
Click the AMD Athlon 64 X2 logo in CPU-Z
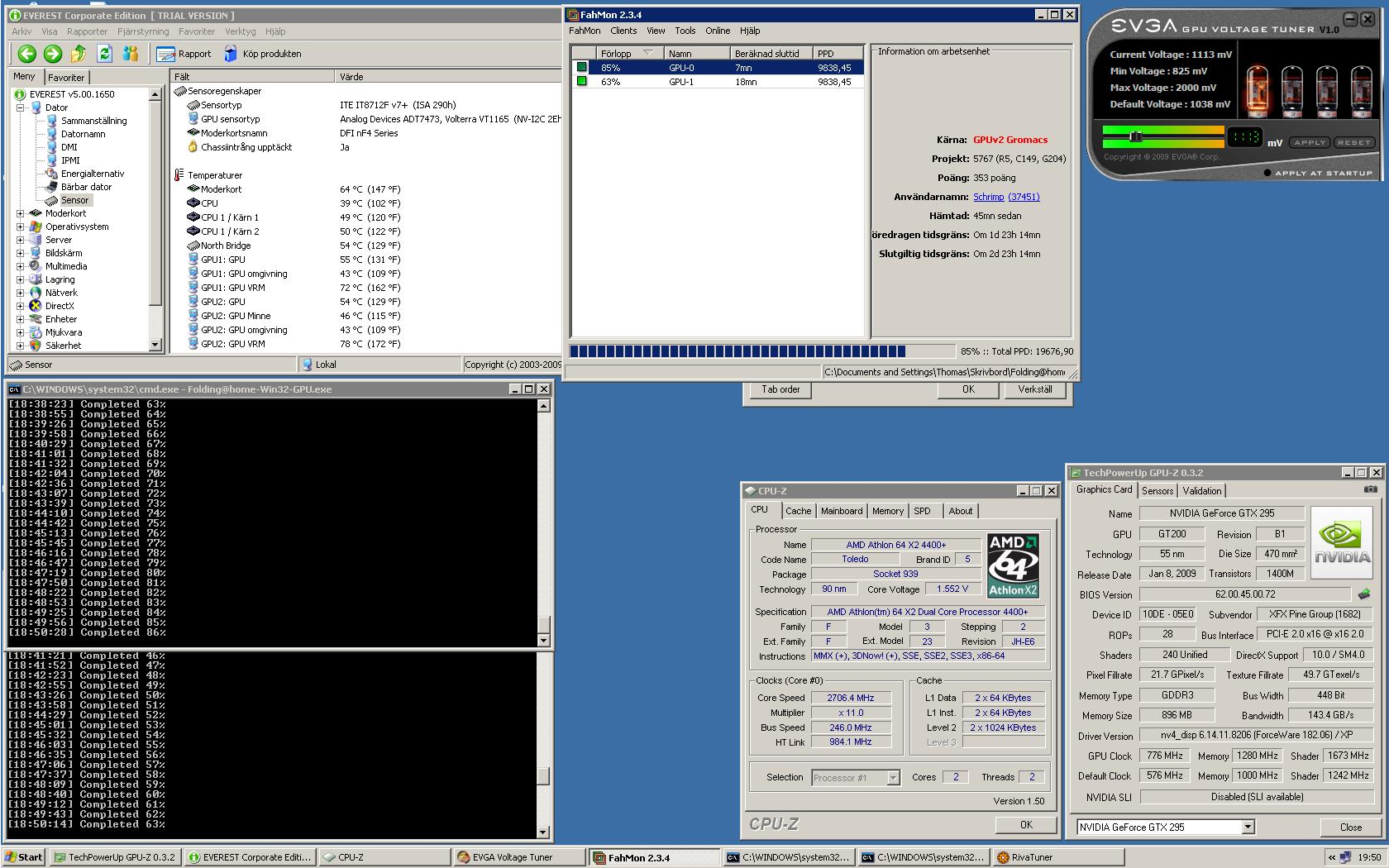pyautogui.click(x=1013, y=565)
